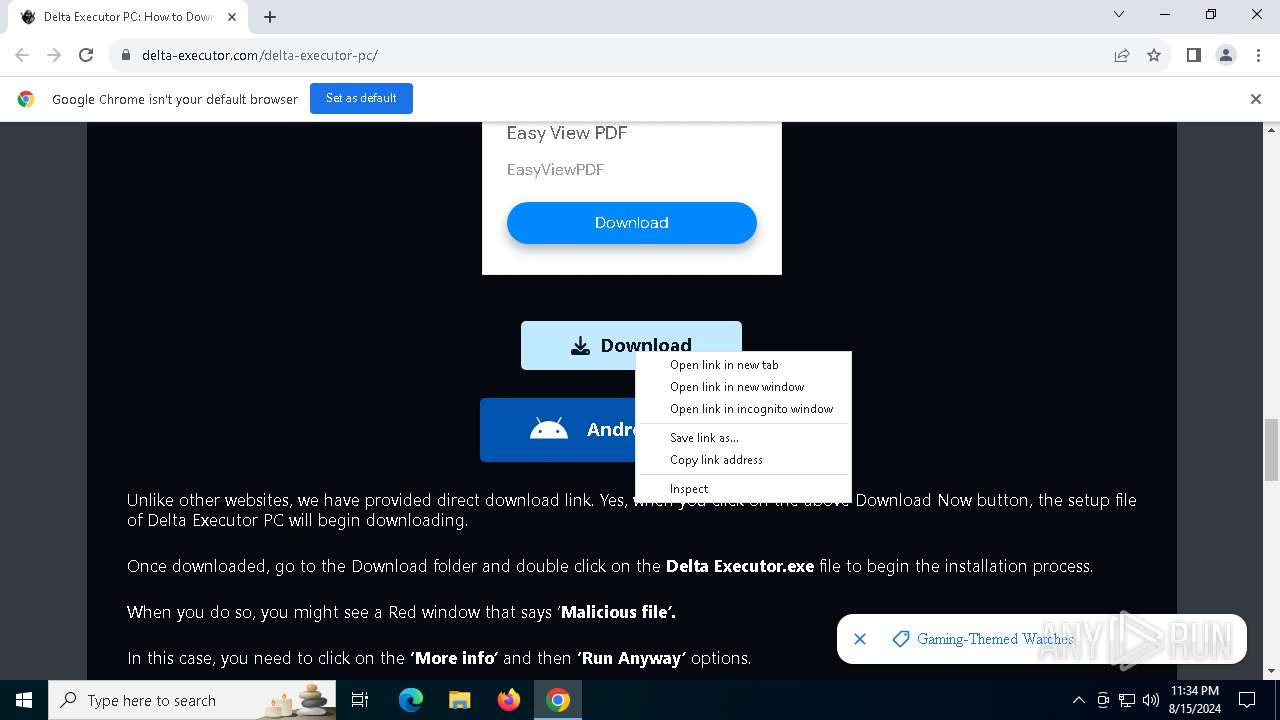The height and width of the screenshot is (720, 1280).
Task: Dismiss the default browser notification bar
Action: pyautogui.click(x=1255, y=98)
